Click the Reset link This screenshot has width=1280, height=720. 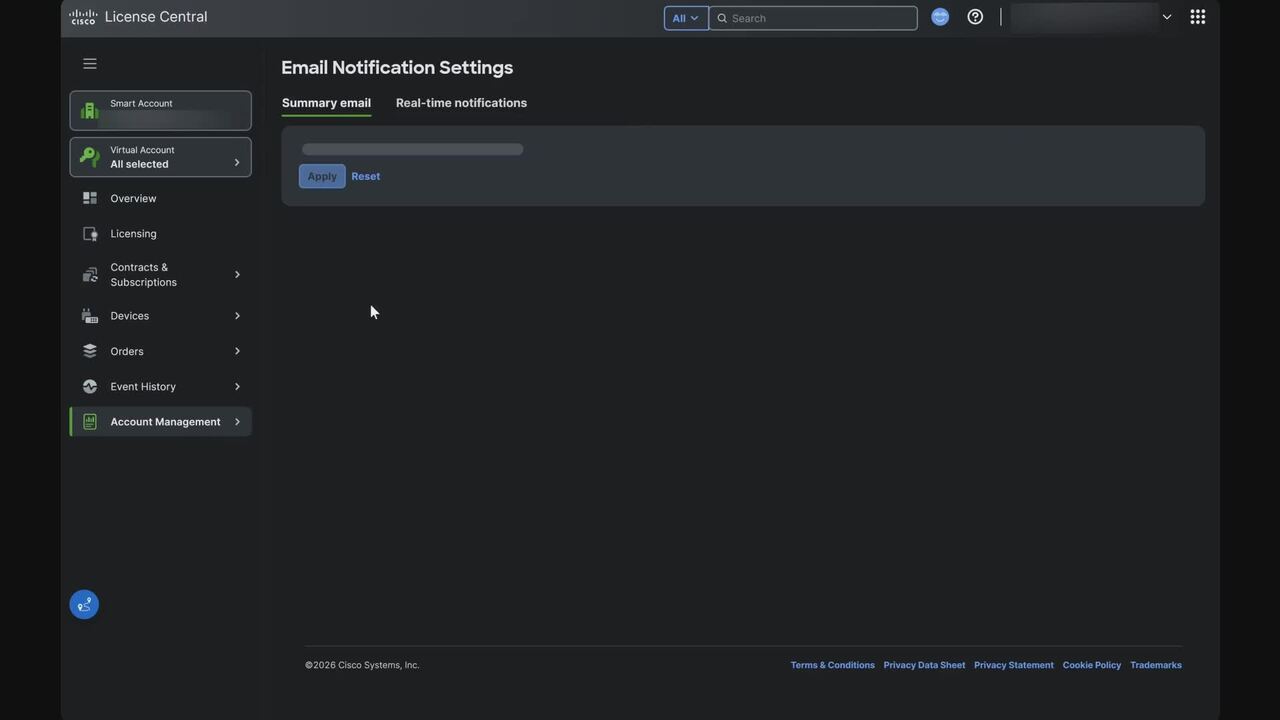coord(365,176)
